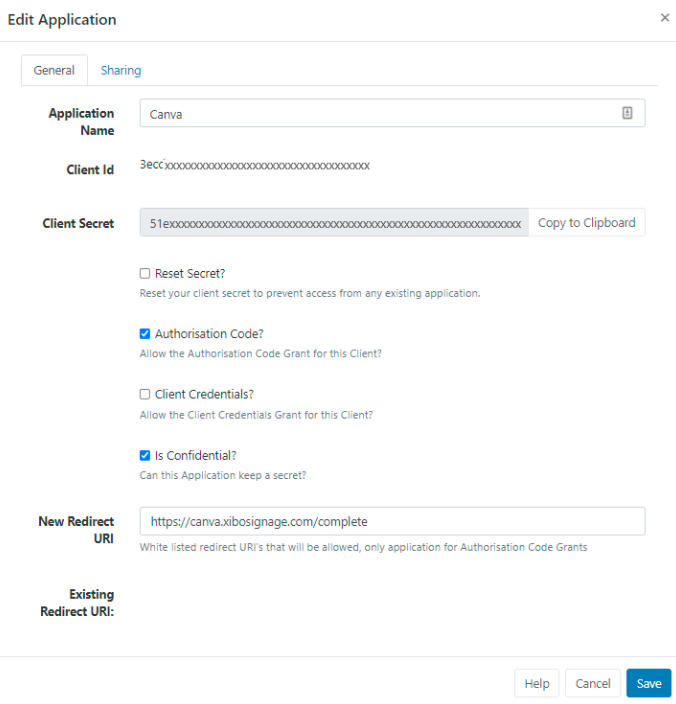Tick the Reset Secret? checkbox
Viewport: 676px width, 704px height.
click(x=145, y=273)
